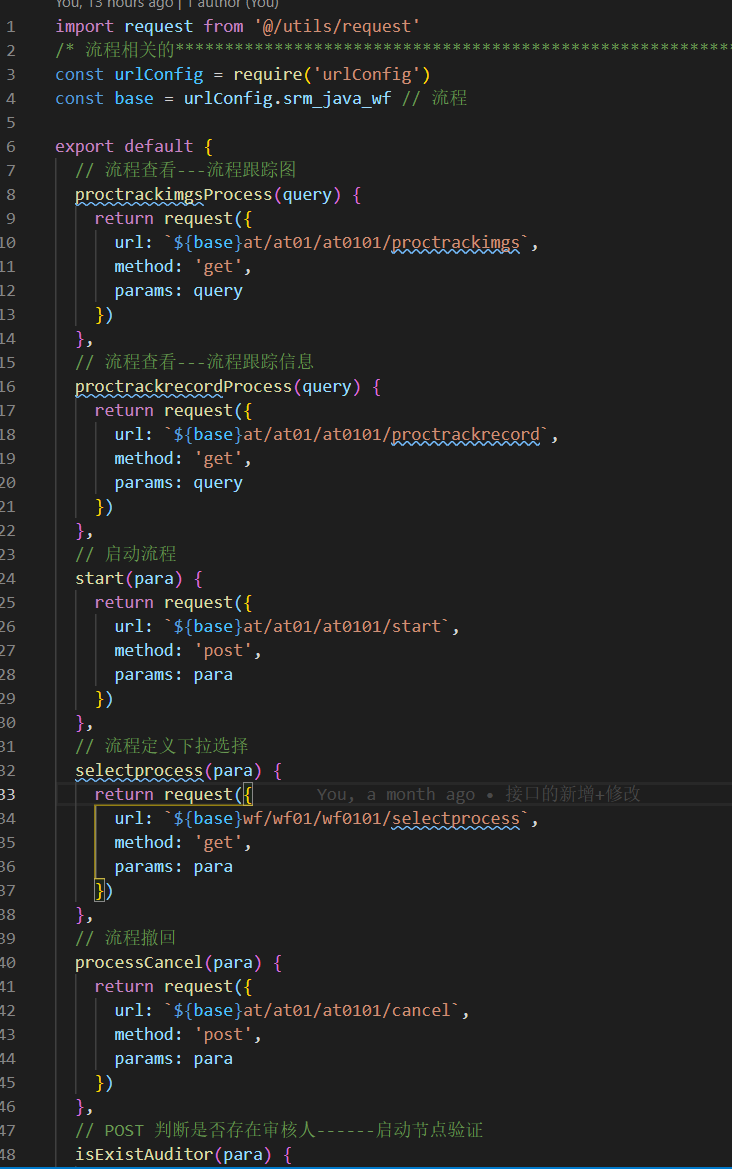Click 'params: para' on line 44

pyautogui.click(x=174, y=1059)
